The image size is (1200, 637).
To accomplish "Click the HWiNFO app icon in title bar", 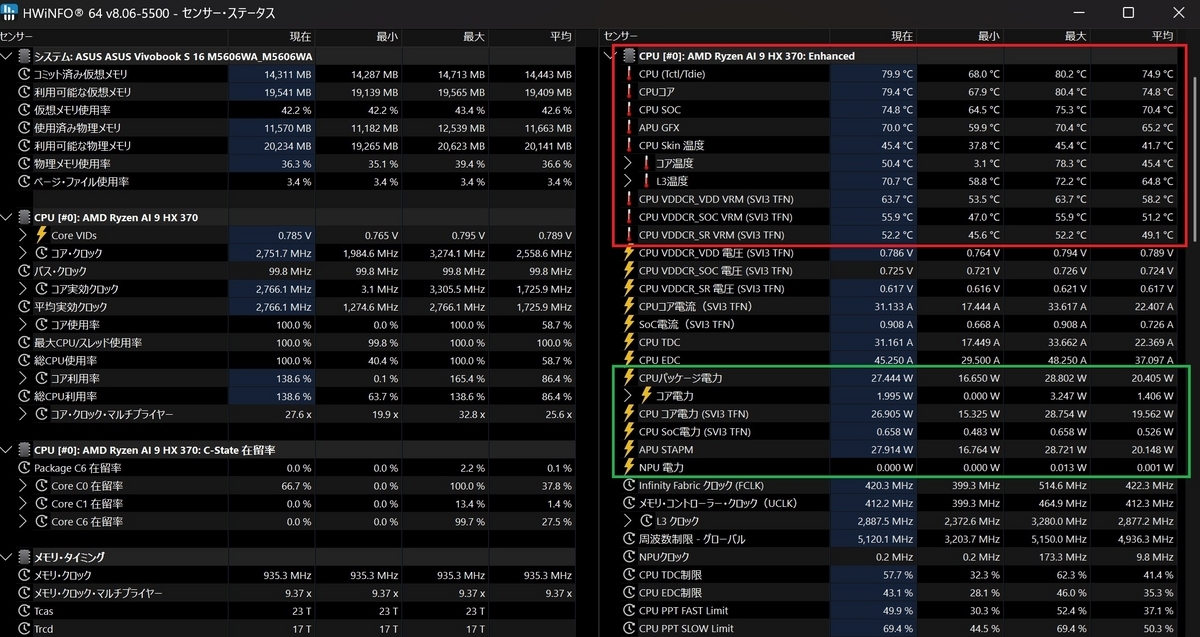I will [x=10, y=13].
